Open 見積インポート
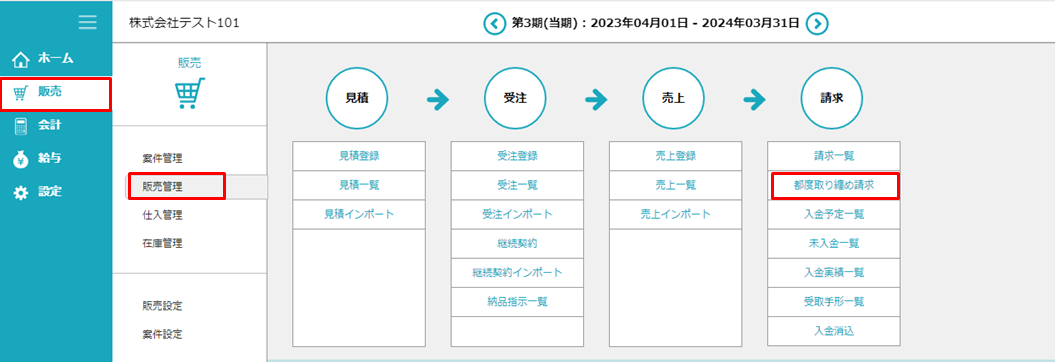 point(359,215)
